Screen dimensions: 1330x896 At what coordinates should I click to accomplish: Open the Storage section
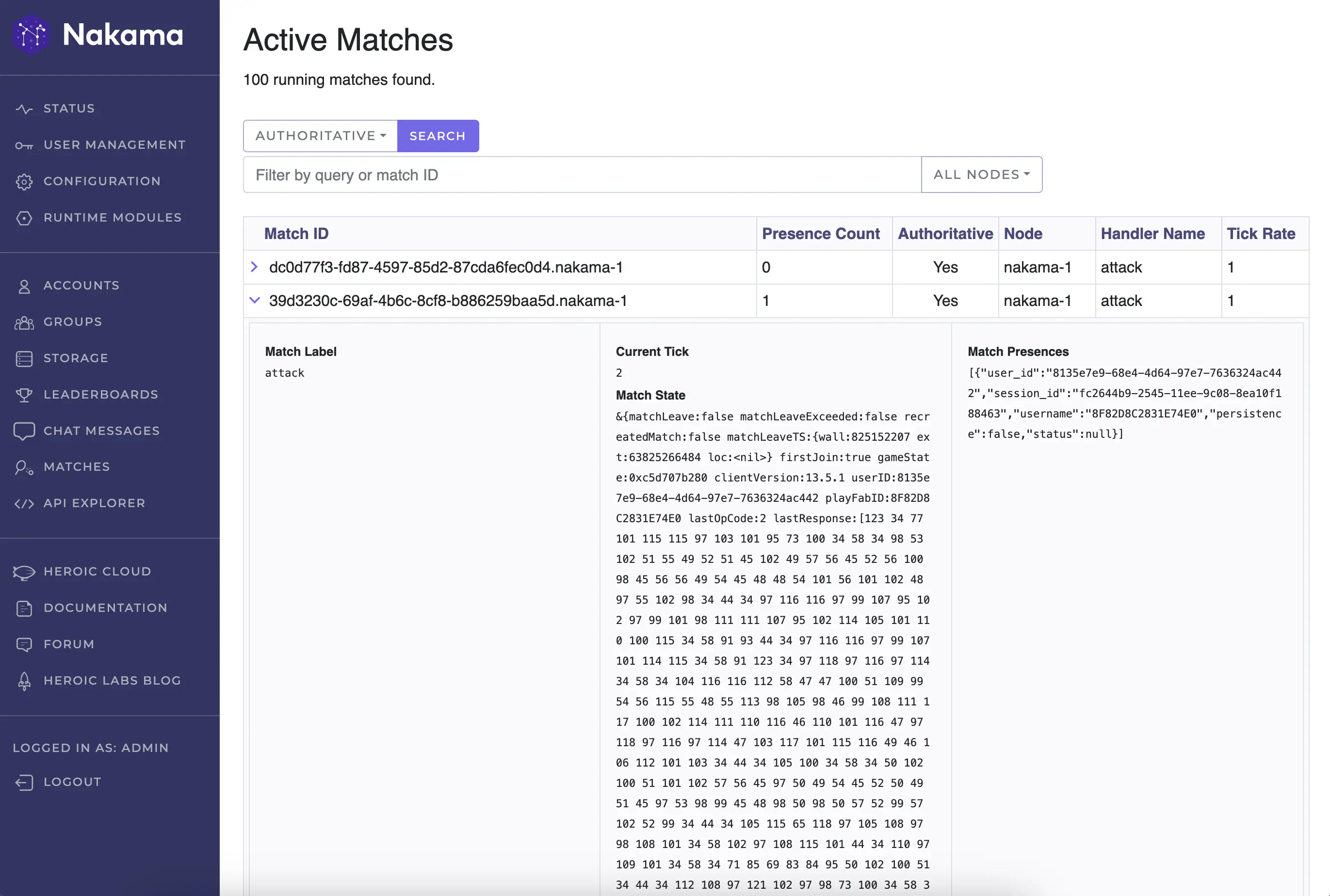click(76, 358)
